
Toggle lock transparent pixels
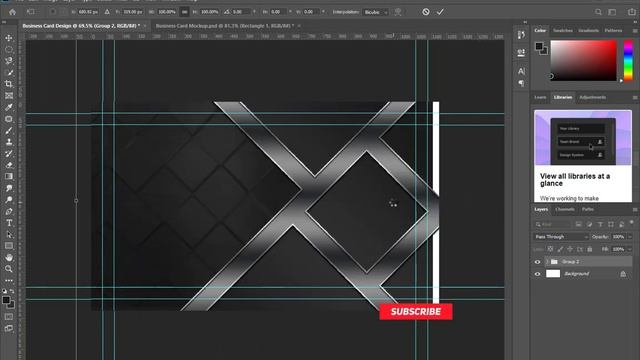point(550,249)
